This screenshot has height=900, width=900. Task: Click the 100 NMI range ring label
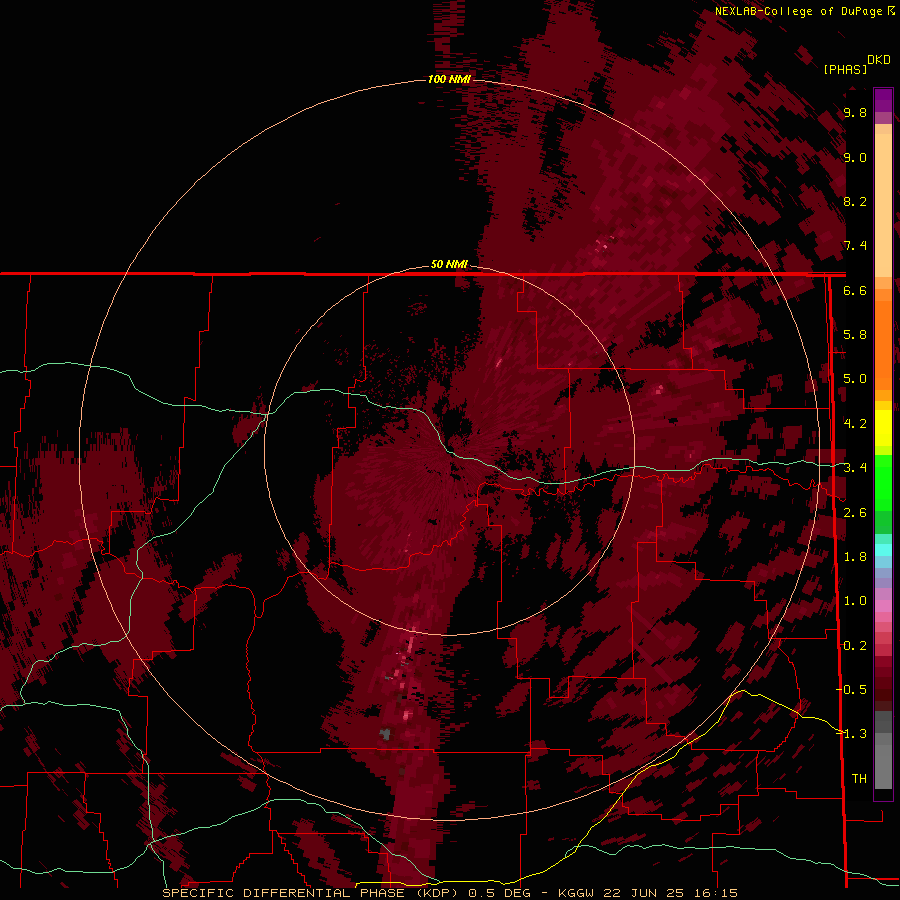449,79
